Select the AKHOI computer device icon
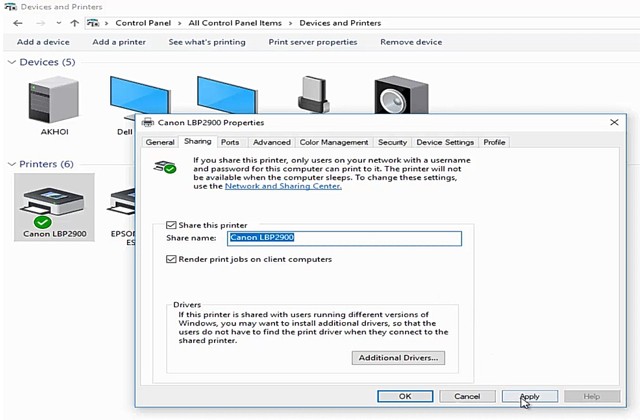This screenshot has width=640, height=420. point(53,100)
